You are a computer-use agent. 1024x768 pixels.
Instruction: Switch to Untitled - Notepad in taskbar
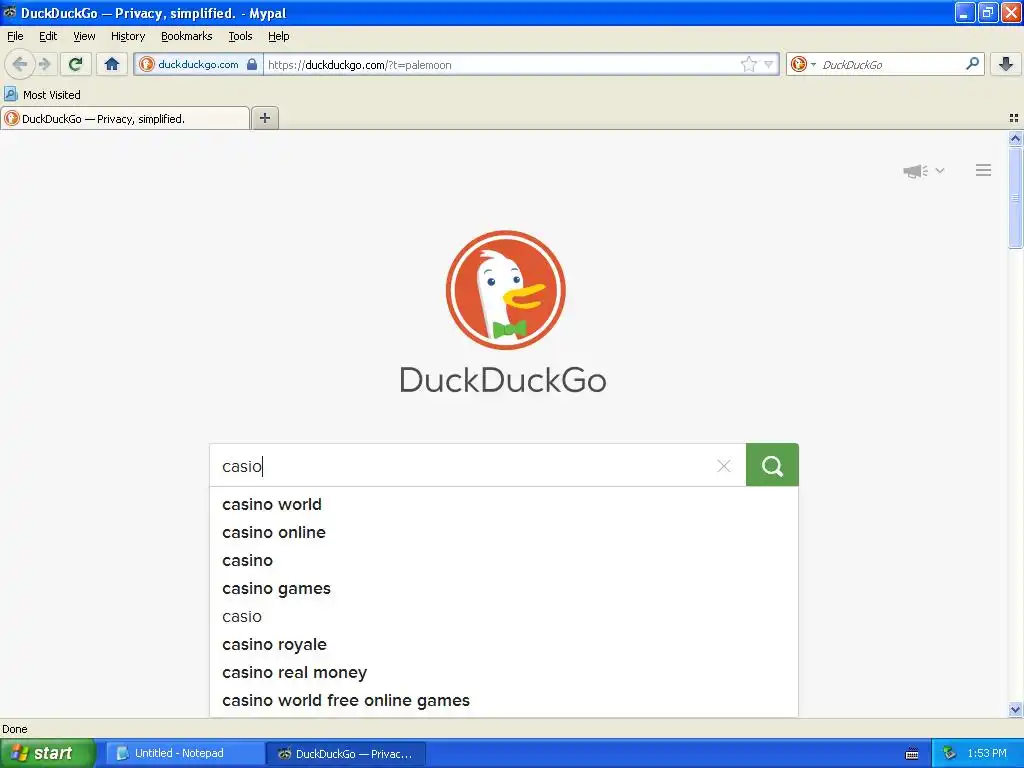coord(185,753)
